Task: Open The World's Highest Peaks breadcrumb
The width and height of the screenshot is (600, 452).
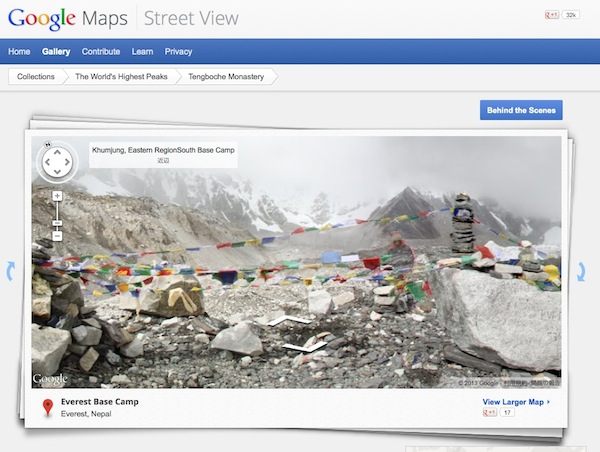Action: click(x=119, y=76)
